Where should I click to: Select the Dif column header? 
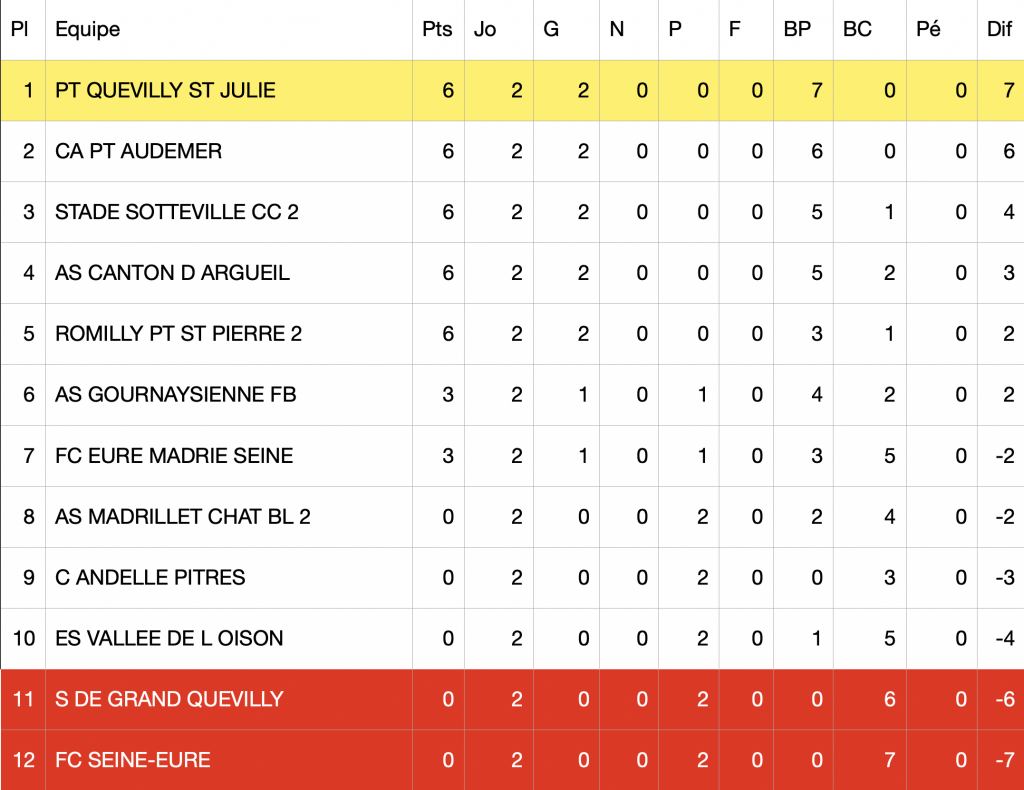click(999, 29)
